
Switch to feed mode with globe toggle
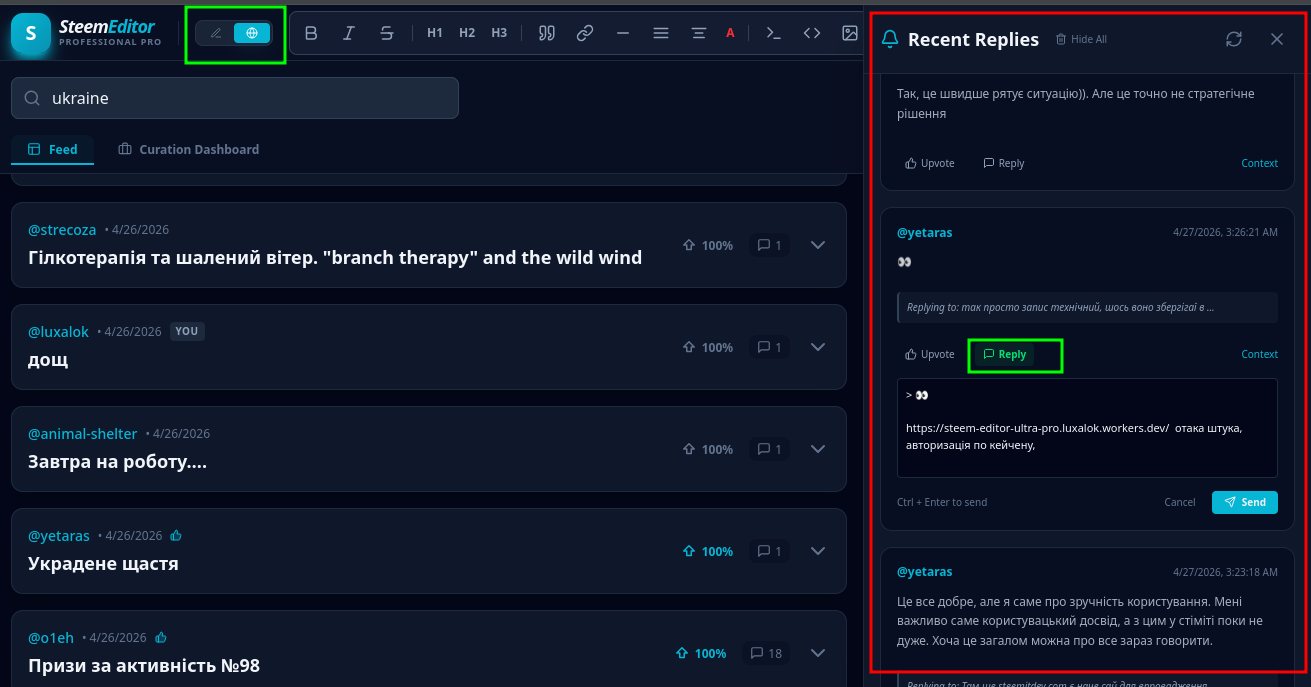click(x=252, y=33)
